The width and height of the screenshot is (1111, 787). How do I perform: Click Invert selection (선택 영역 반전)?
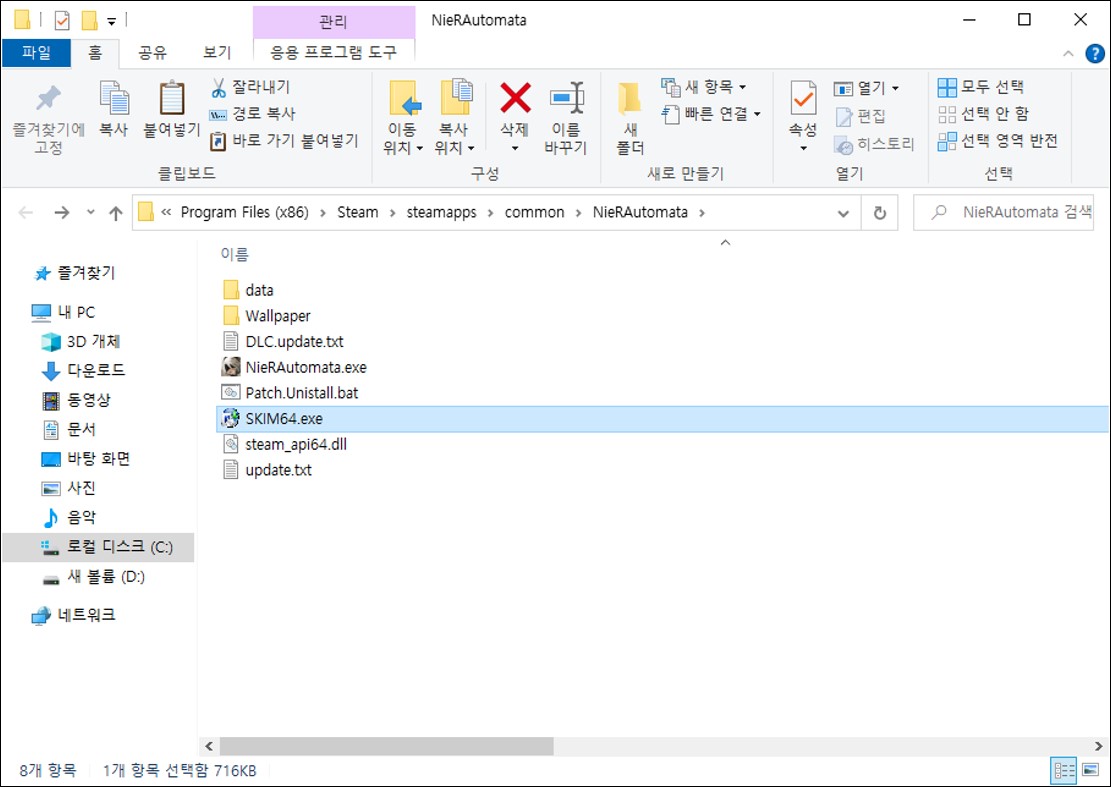point(998,141)
